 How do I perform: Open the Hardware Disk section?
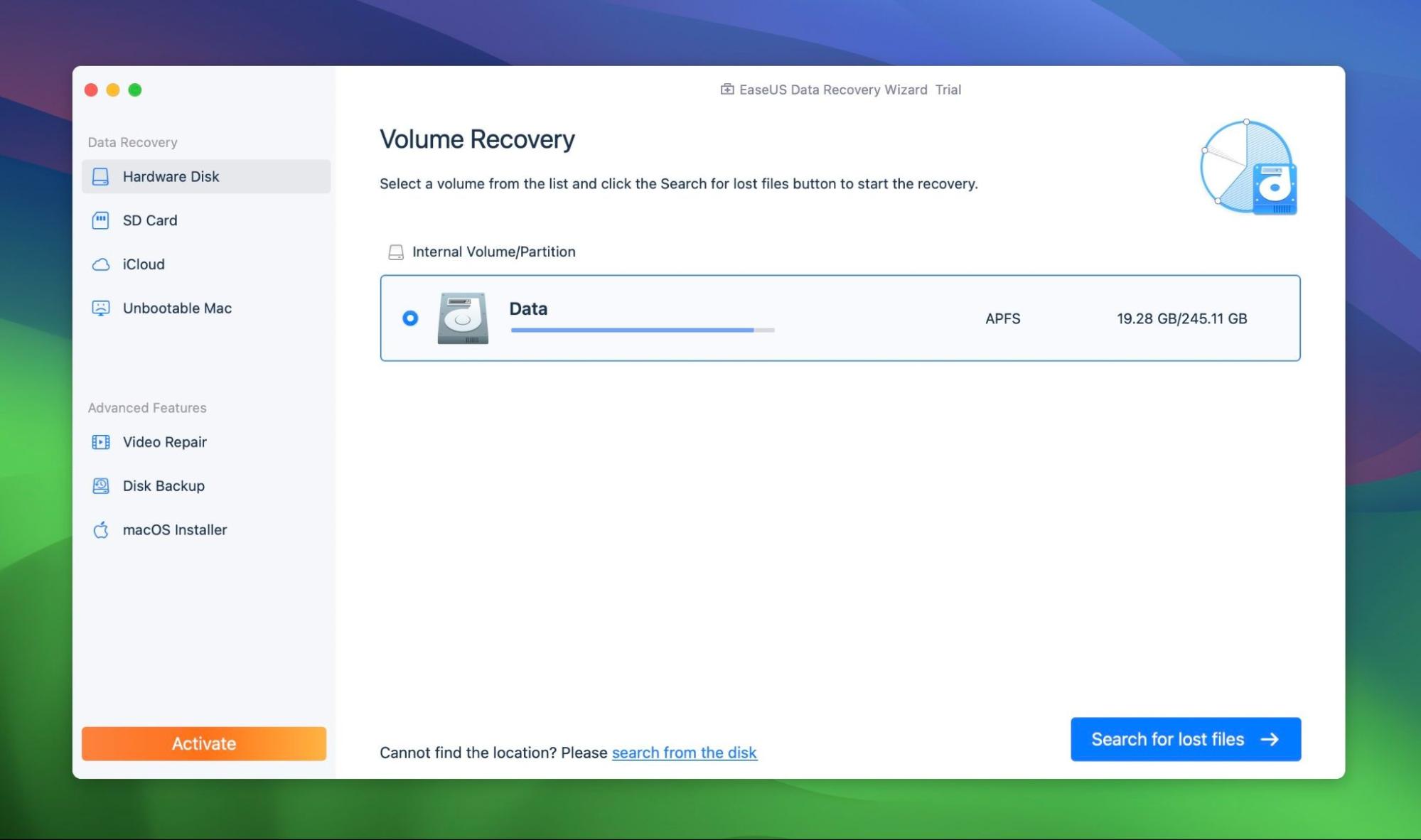[206, 176]
